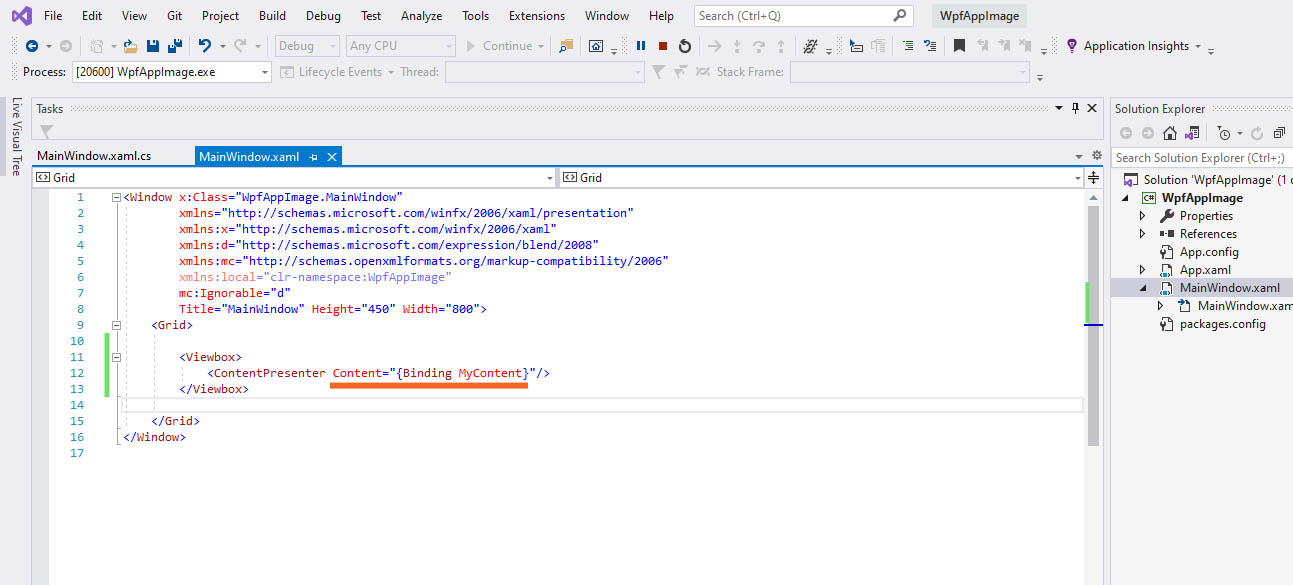
Task: Click the Save All icon in toolbar
Action: (174, 46)
